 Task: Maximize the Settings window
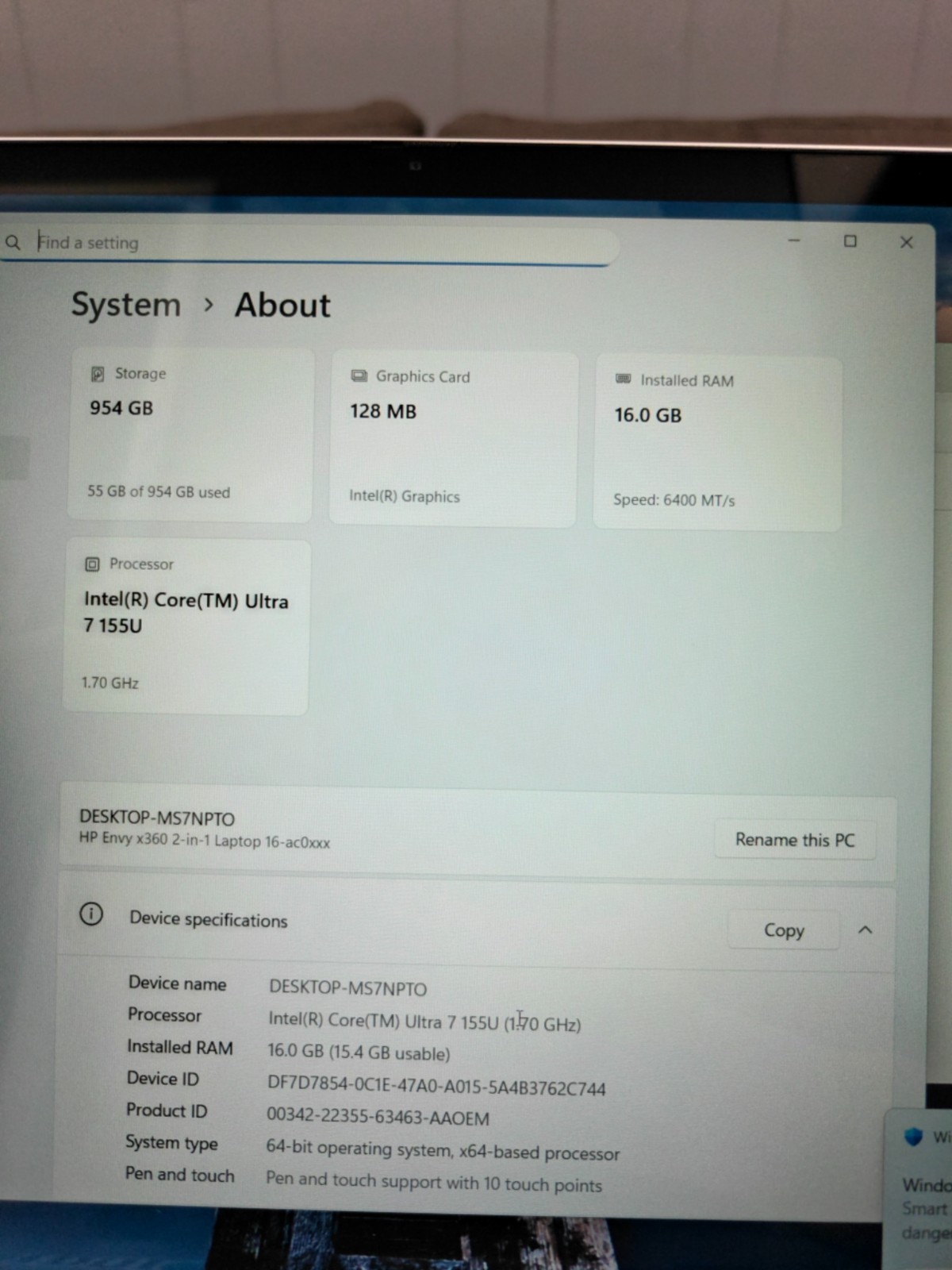tap(850, 241)
